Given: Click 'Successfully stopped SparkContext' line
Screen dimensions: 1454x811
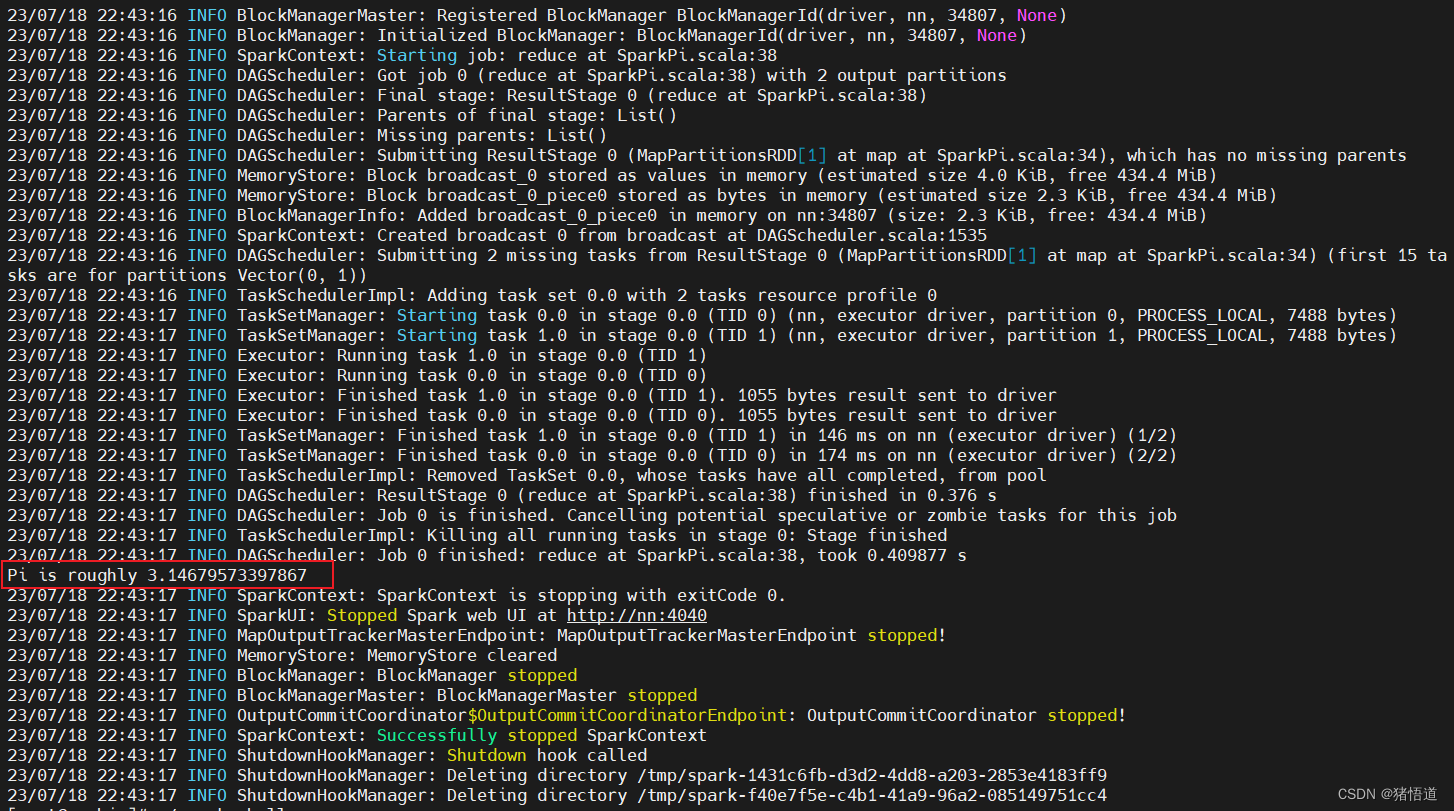Looking at the screenshot, I should 357,735.
